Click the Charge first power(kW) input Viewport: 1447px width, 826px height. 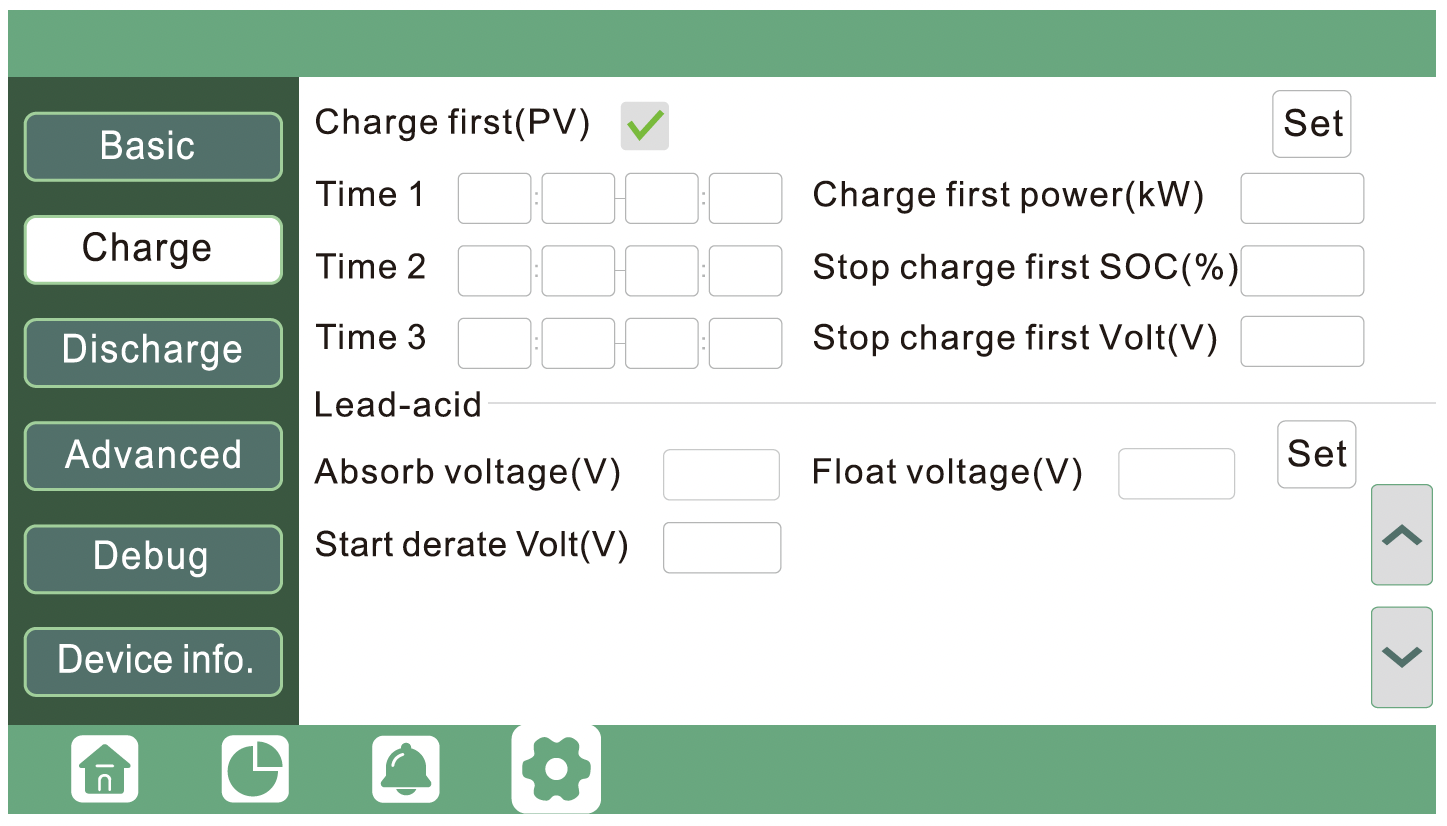point(1301,198)
